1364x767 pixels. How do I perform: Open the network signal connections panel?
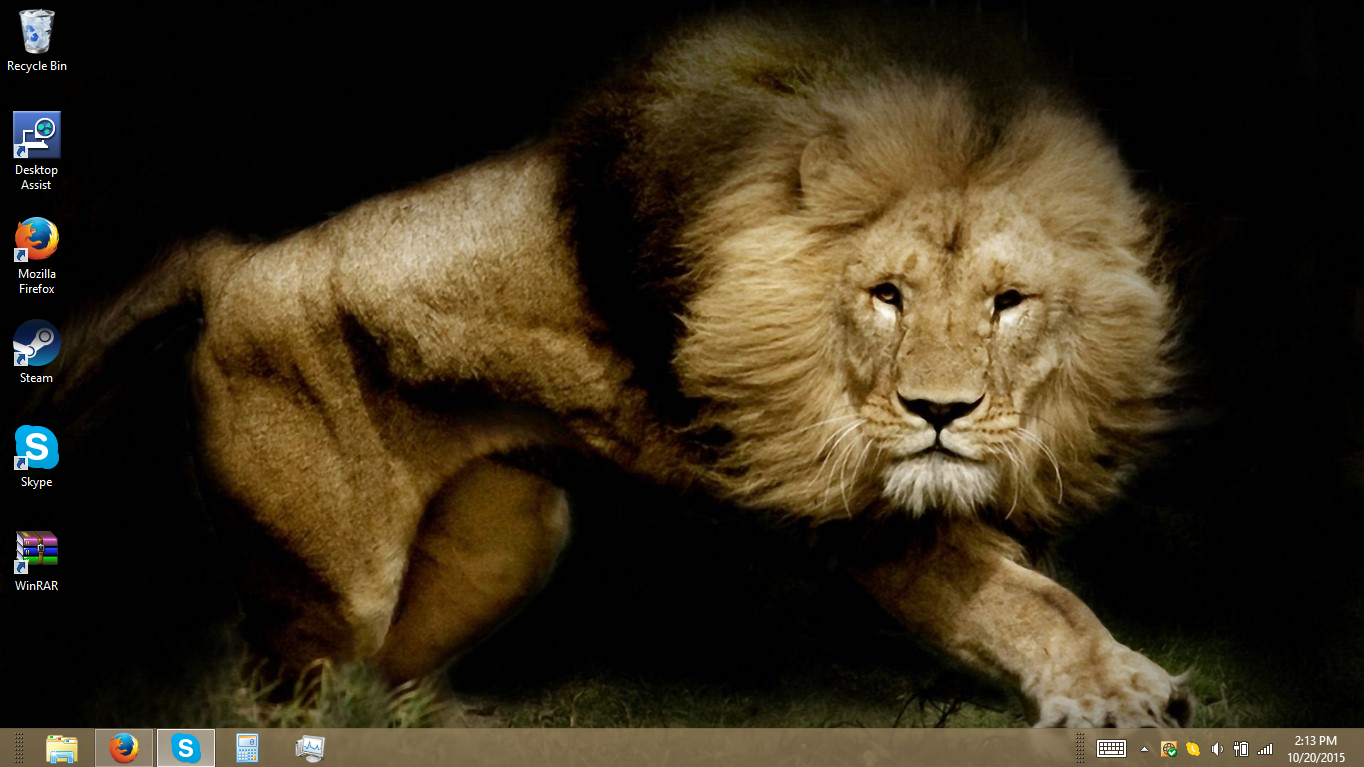[1265, 748]
